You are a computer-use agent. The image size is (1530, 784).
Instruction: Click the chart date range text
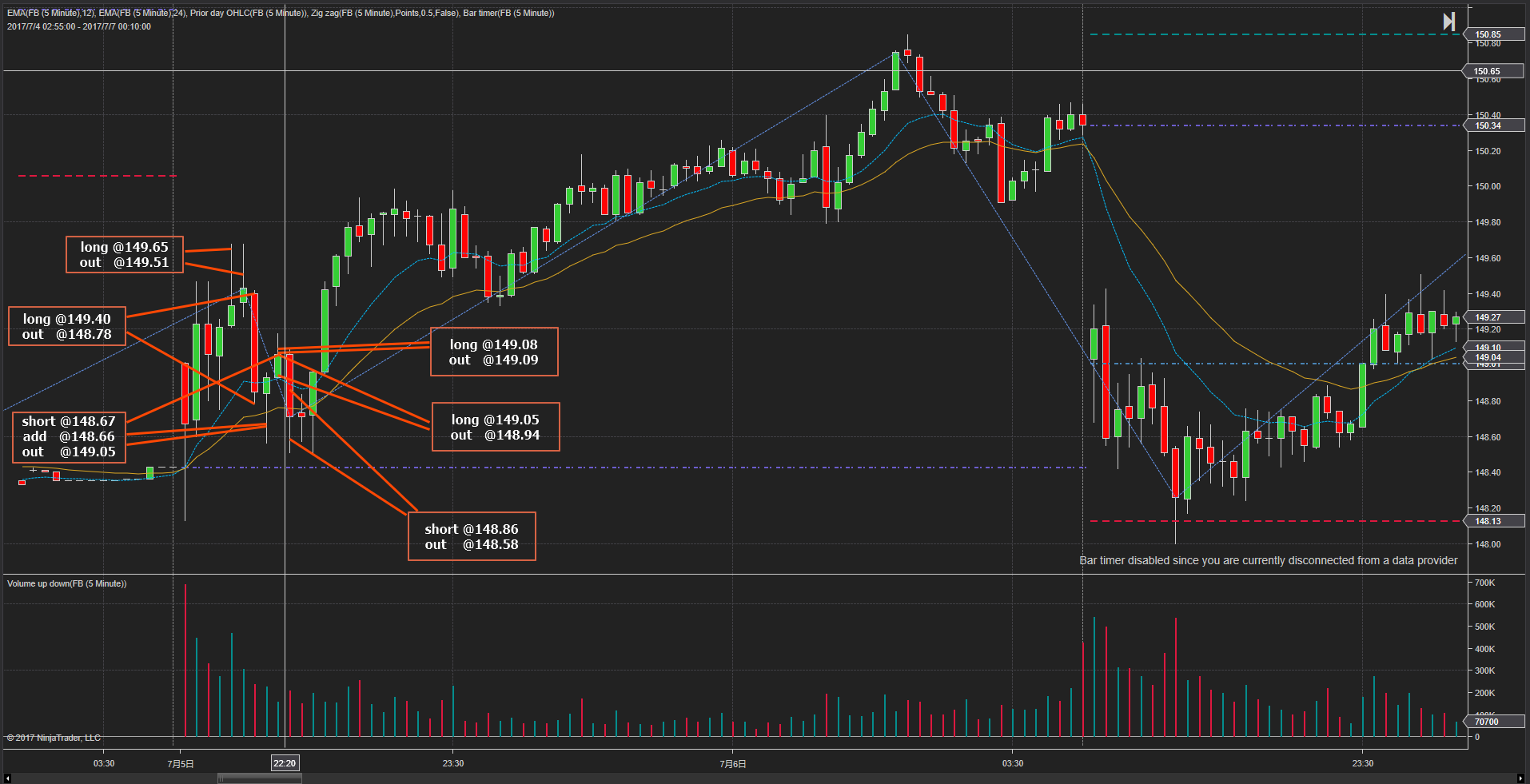pyautogui.click(x=79, y=26)
